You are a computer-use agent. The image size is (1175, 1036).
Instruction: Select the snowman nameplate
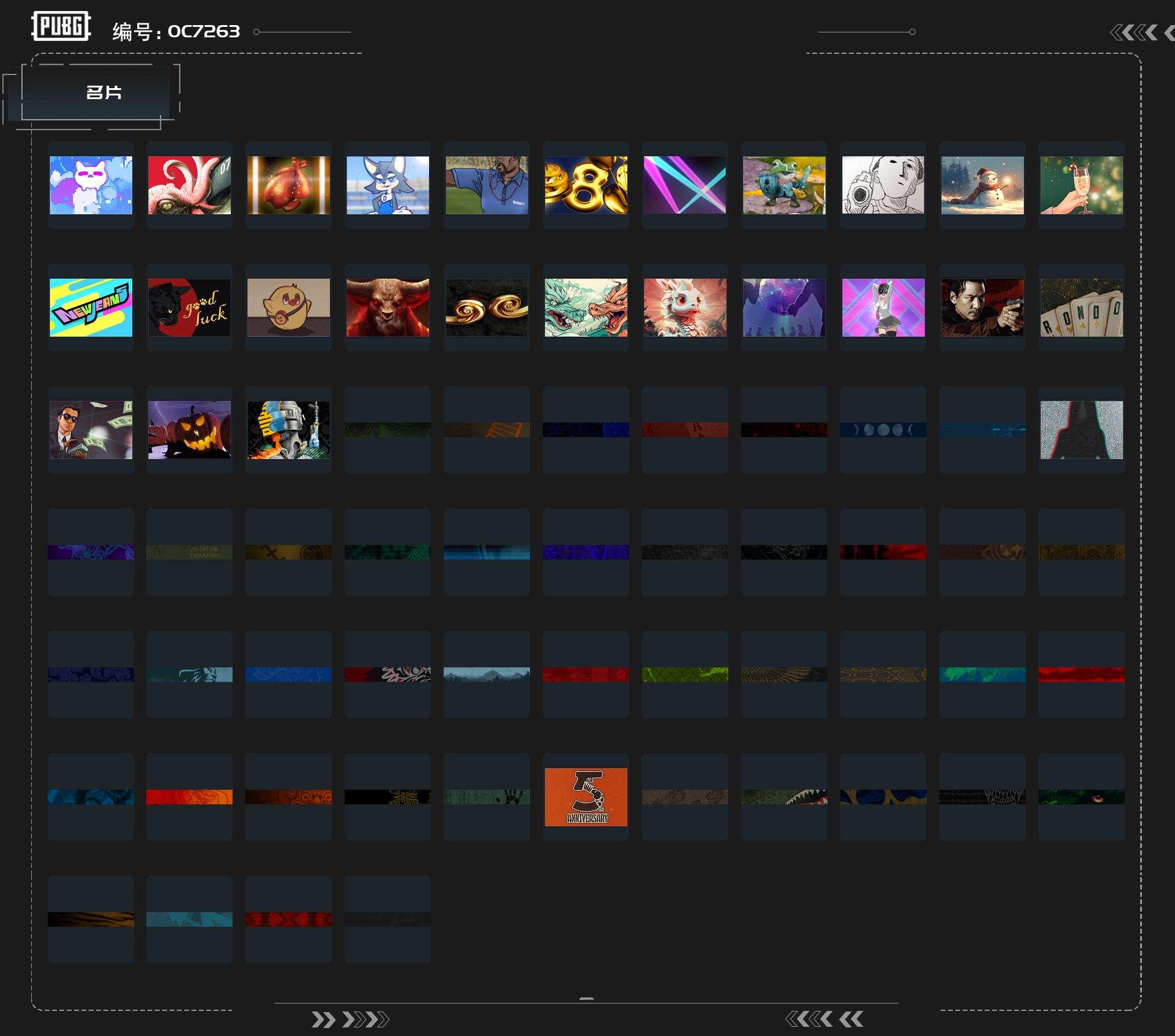pyautogui.click(x=982, y=185)
